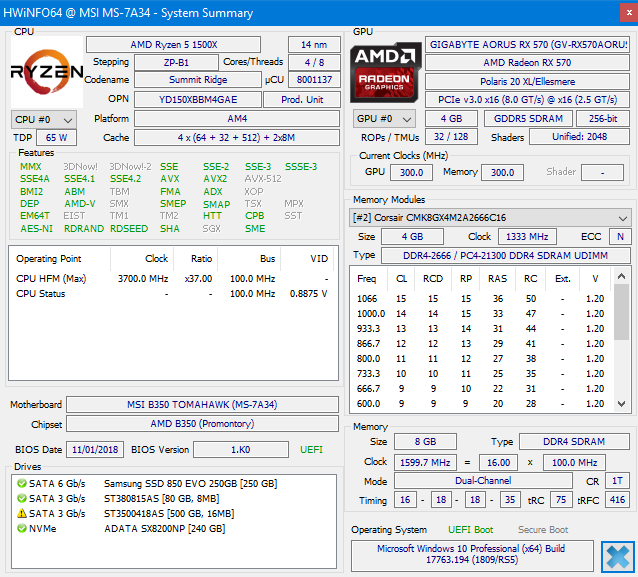Viewport: 638px width, 577px height.
Task: Click the 8001137 microcode field
Action: pos(314,80)
